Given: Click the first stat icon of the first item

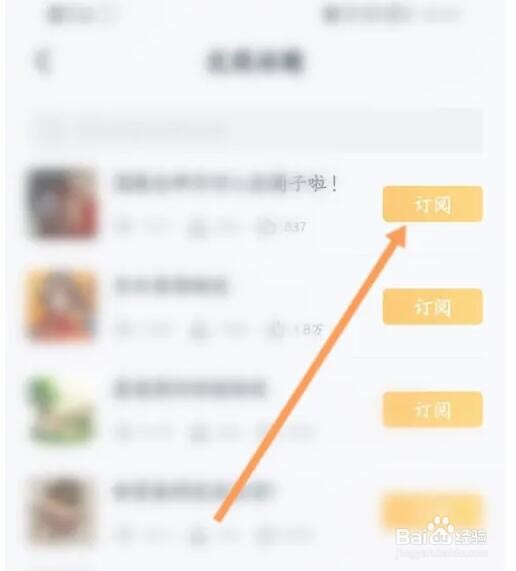Looking at the screenshot, I should pos(123,227).
